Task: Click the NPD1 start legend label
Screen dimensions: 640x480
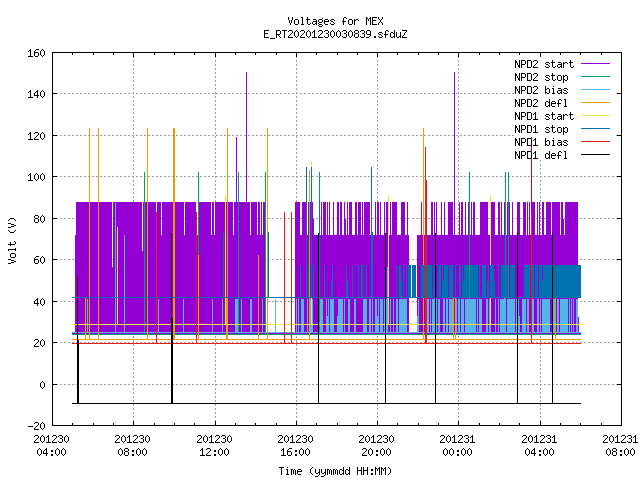Action: tap(544, 116)
